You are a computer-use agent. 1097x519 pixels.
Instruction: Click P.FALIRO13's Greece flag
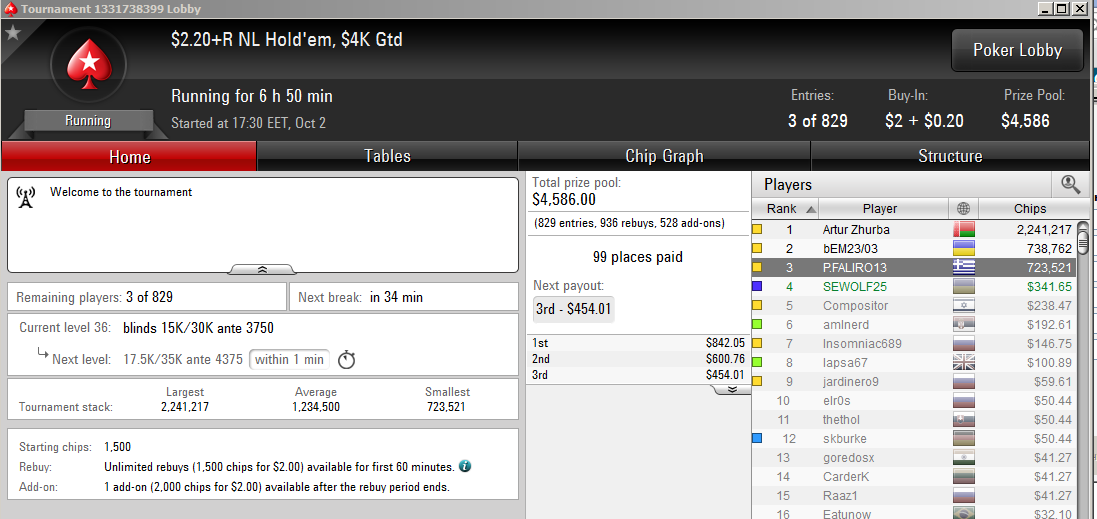pyautogui.click(x=963, y=267)
